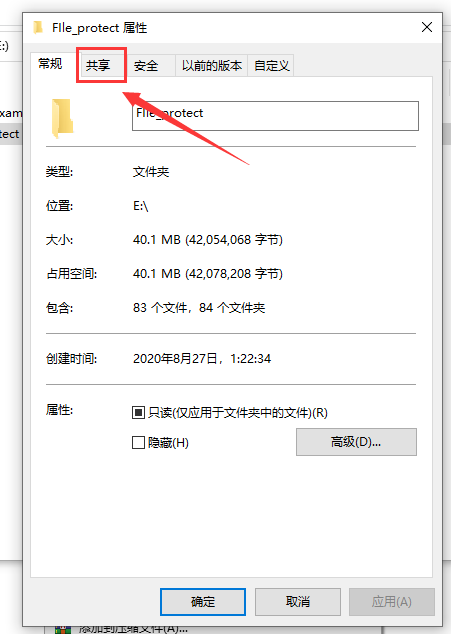Click the folder name input field
This screenshot has width=451, height=634.
point(275,116)
